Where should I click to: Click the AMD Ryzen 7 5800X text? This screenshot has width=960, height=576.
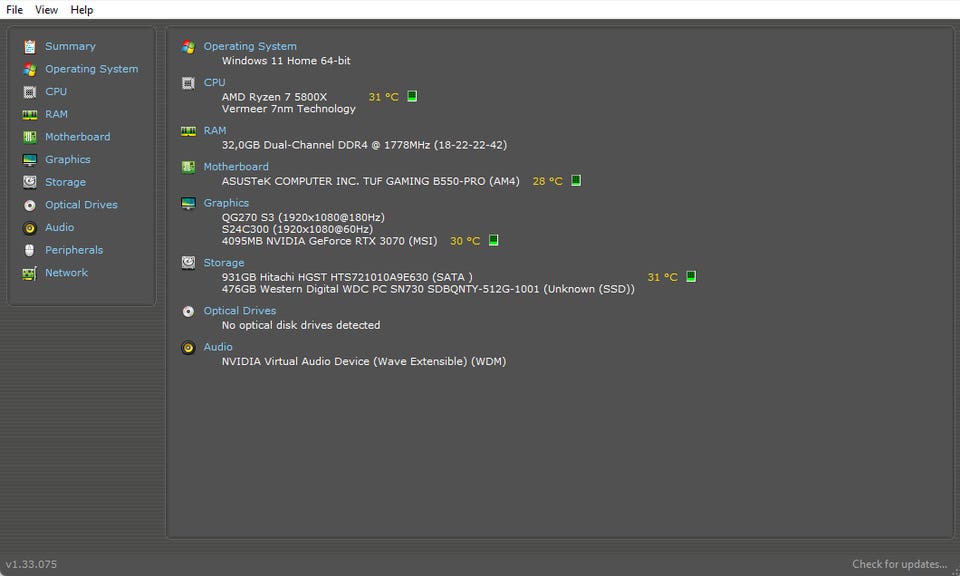coord(274,97)
